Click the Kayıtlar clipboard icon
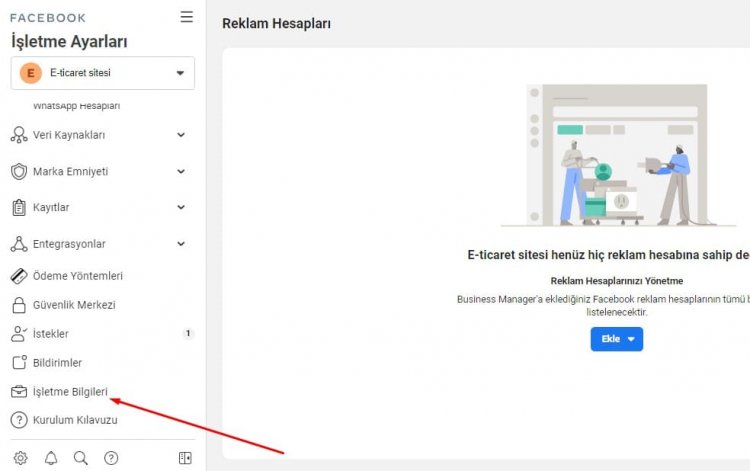 19,208
